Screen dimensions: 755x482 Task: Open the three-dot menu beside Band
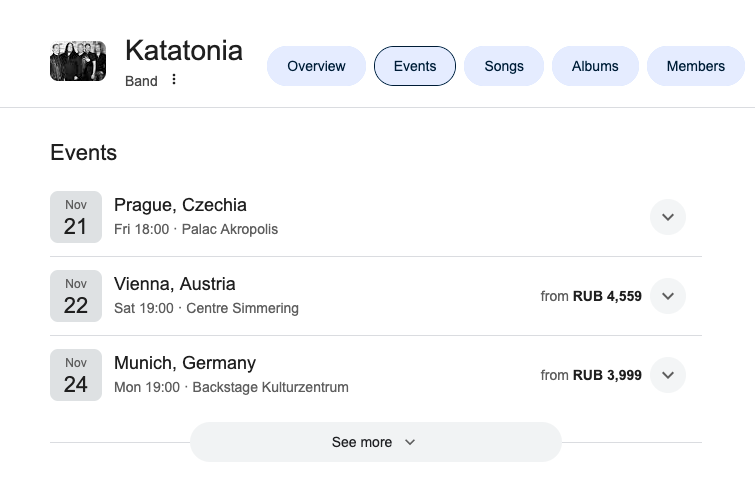[174, 80]
